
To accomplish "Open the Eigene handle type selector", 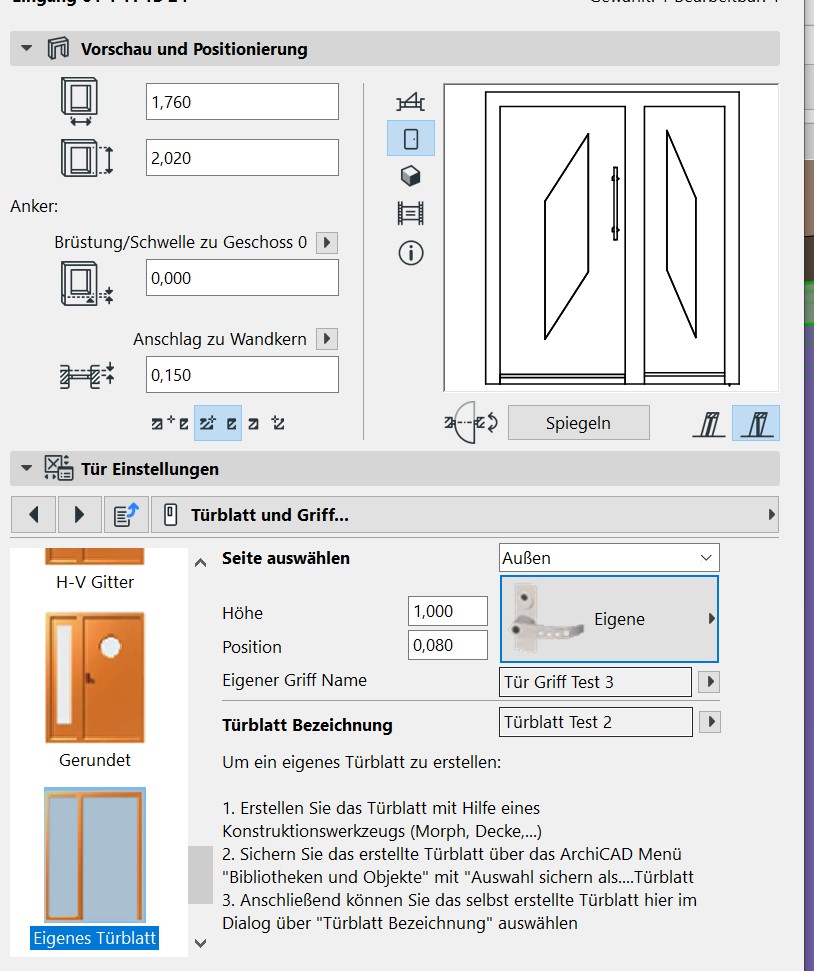I will pyautogui.click(x=608, y=619).
